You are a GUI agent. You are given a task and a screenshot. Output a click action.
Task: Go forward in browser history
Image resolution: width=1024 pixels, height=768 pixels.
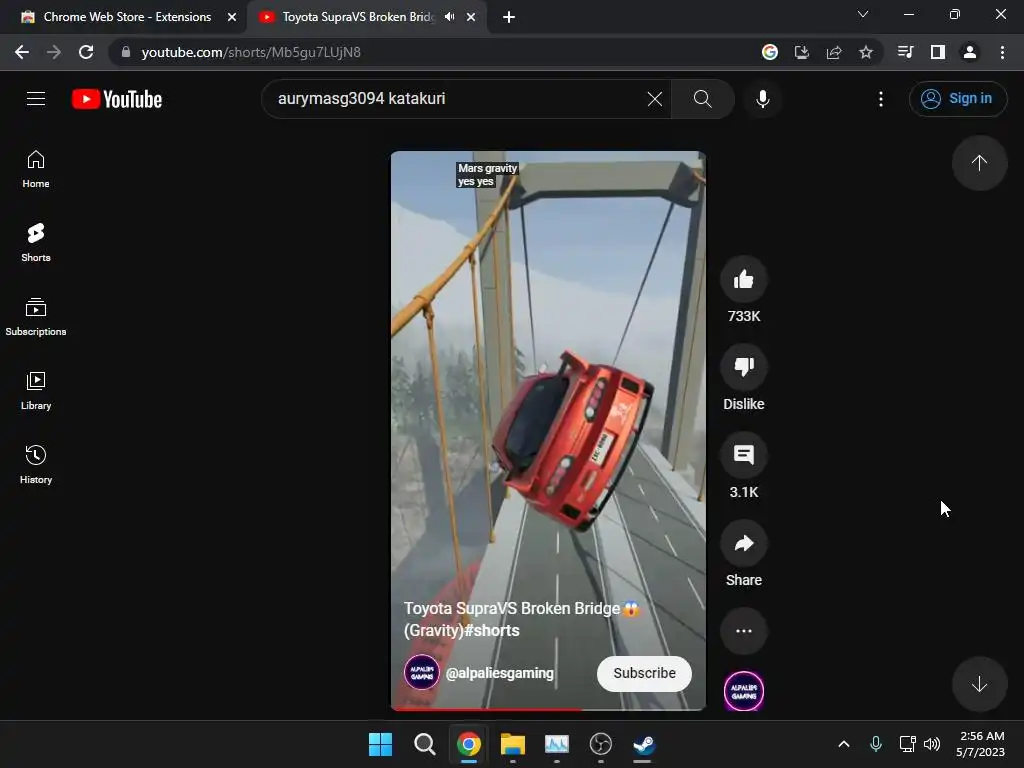(54, 52)
